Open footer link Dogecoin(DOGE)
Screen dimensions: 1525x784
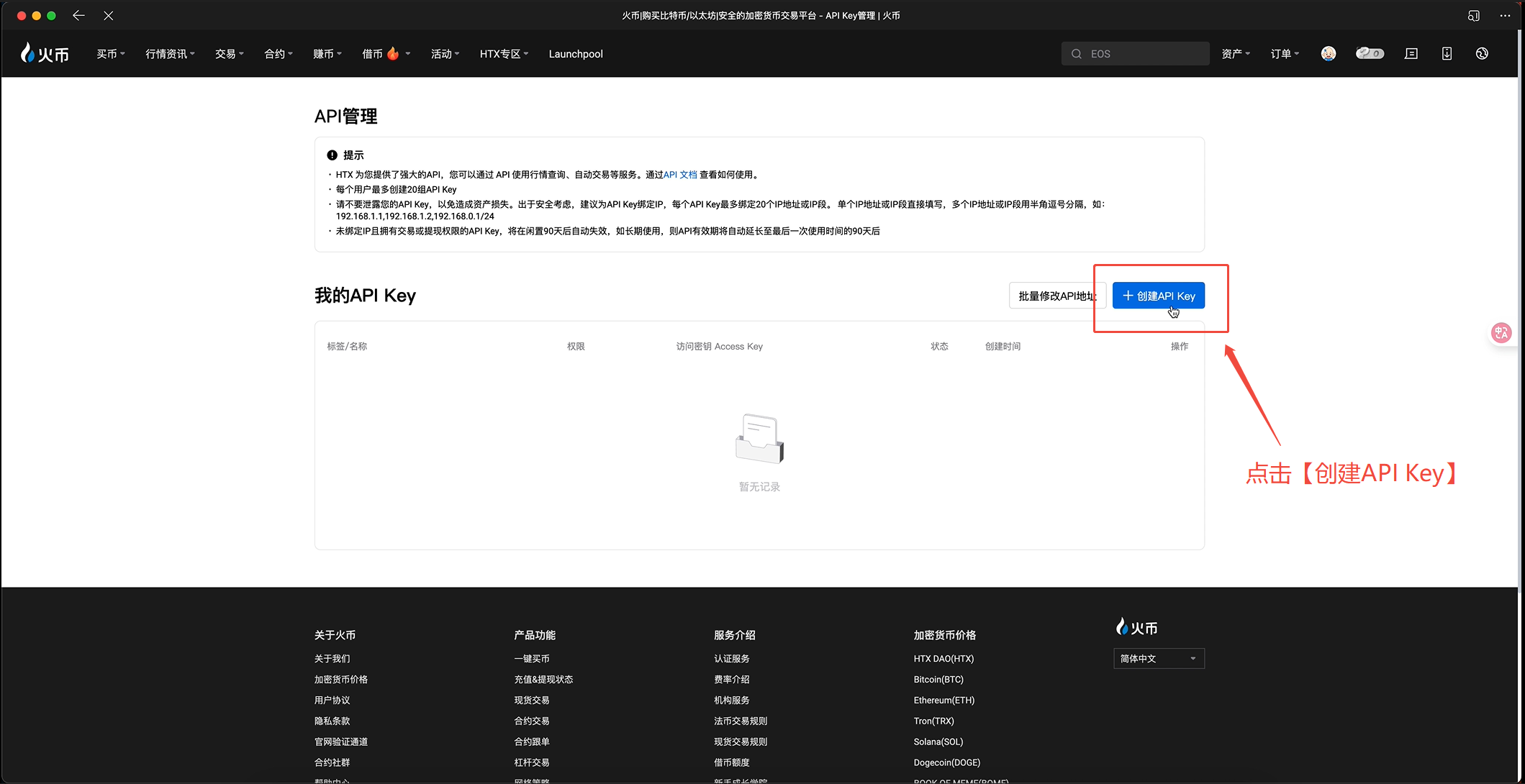947,762
